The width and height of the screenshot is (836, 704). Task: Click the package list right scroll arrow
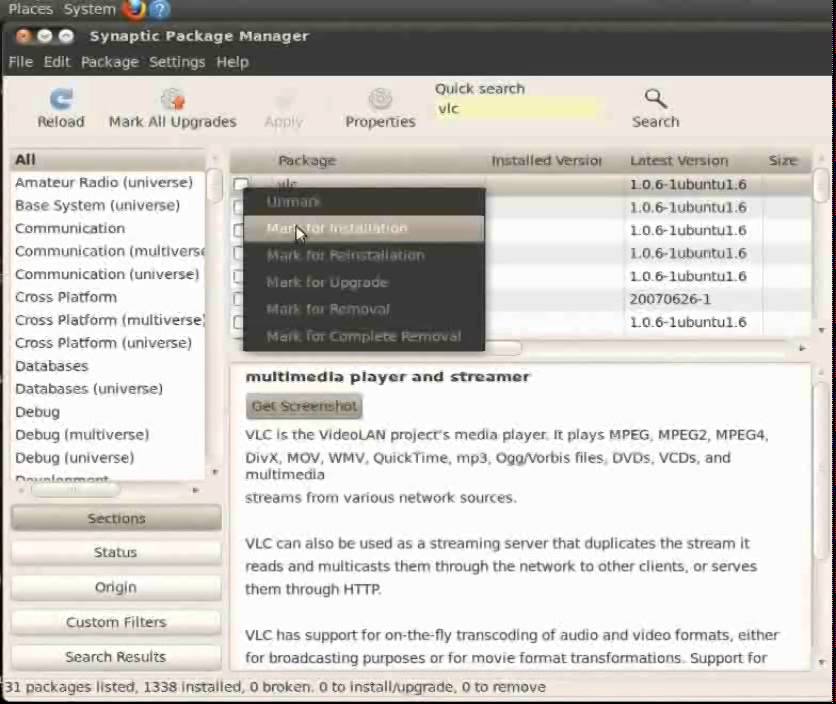(x=802, y=348)
